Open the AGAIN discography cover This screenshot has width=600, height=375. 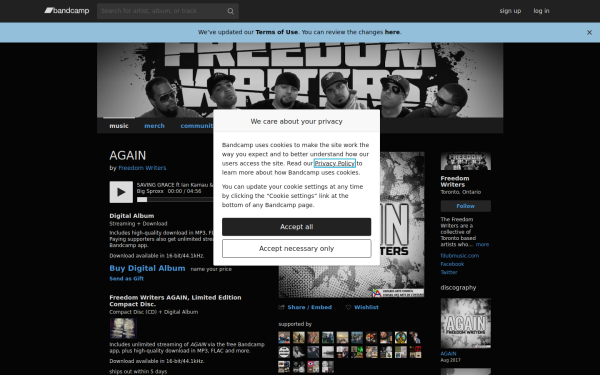tap(465, 323)
